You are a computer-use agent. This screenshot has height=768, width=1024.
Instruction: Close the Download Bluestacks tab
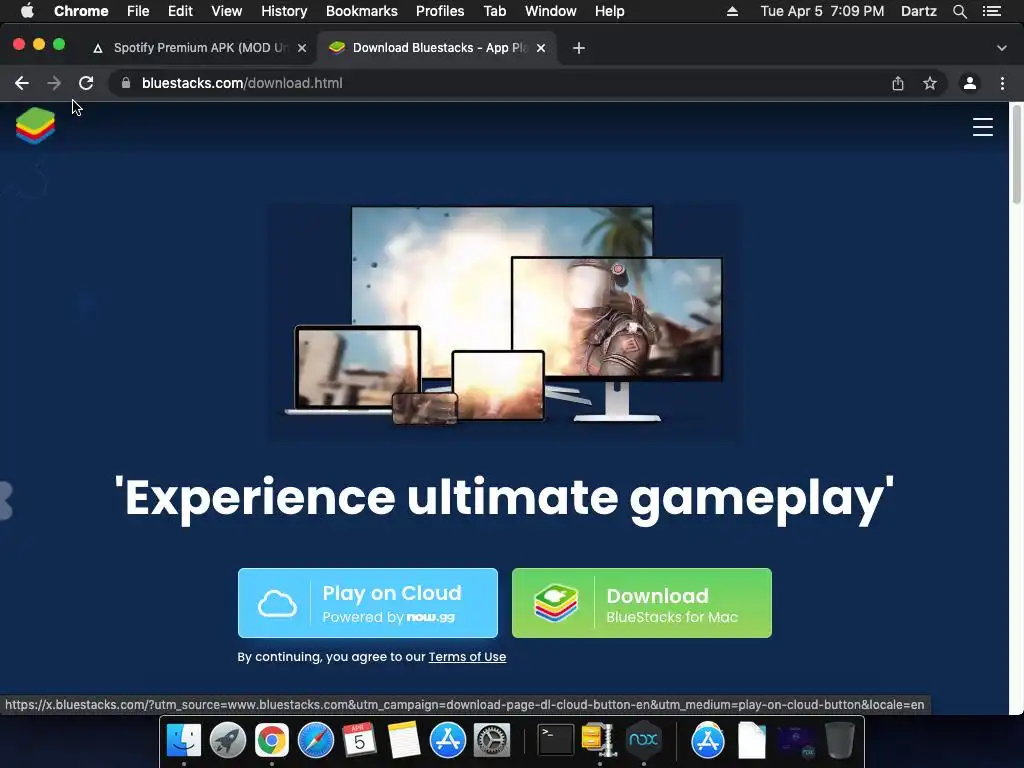coord(541,48)
